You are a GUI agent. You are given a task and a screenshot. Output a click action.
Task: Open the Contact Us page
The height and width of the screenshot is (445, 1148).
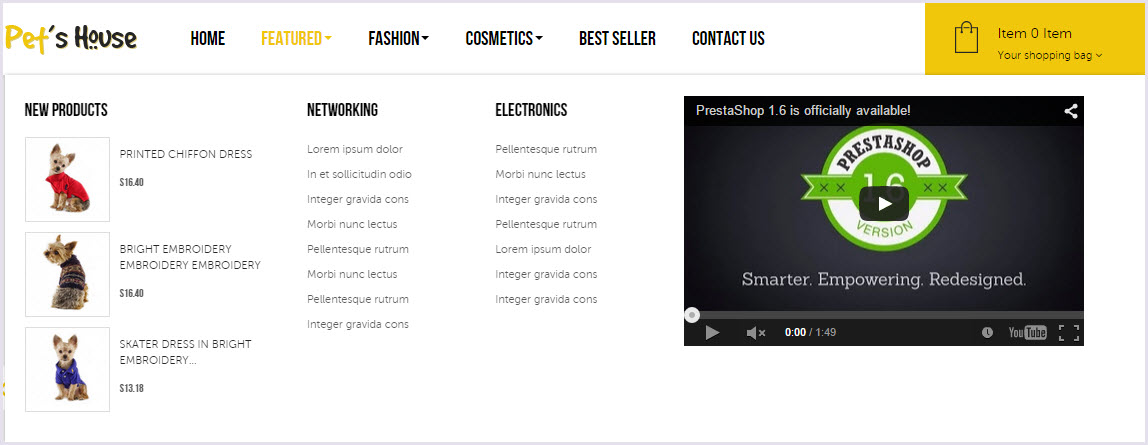click(728, 38)
